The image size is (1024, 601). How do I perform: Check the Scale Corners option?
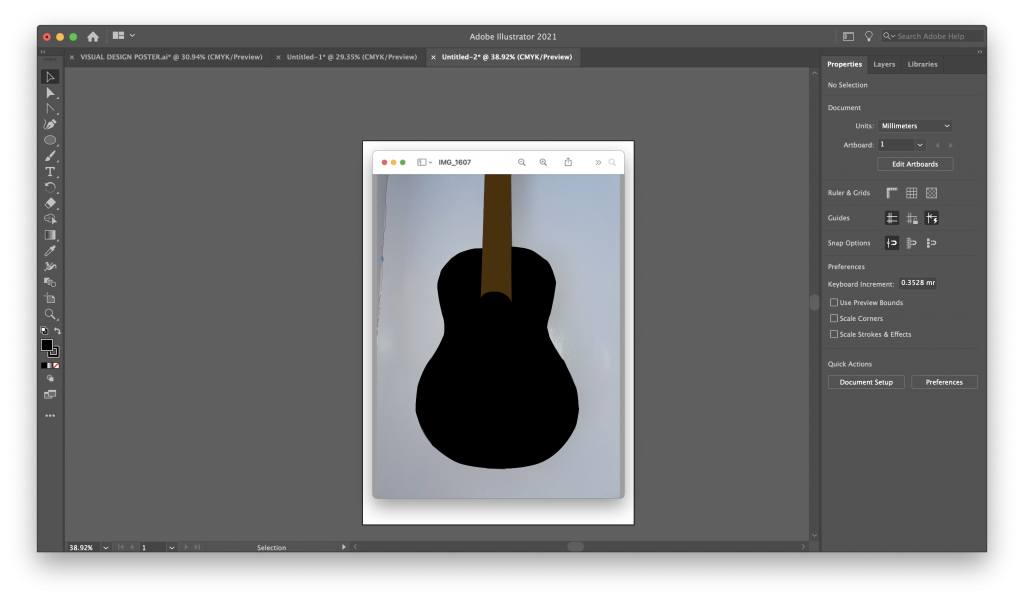[x=834, y=318]
